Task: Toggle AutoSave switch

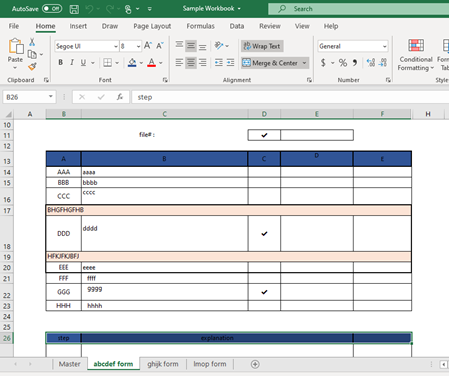Action: click(x=52, y=9)
